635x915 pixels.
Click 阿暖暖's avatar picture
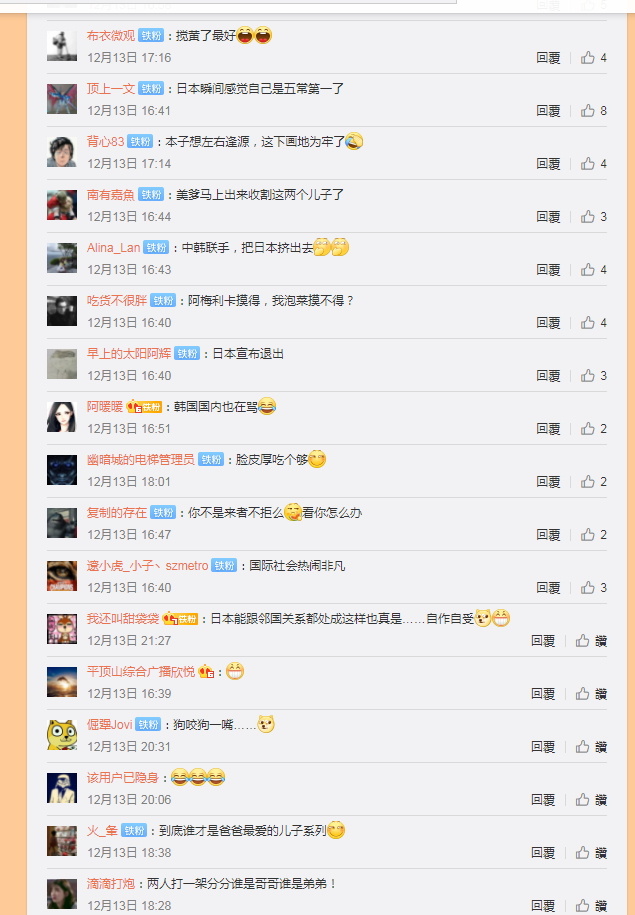coord(62,417)
